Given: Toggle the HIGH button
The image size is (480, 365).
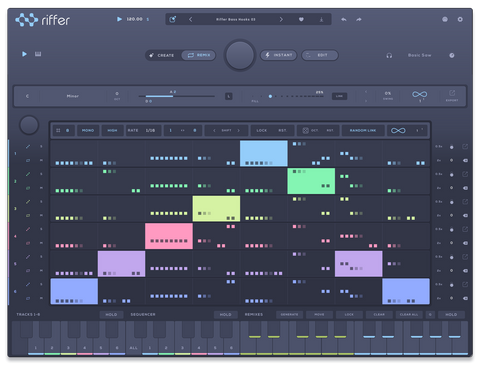Looking at the screenshot, I should (112, 130).
